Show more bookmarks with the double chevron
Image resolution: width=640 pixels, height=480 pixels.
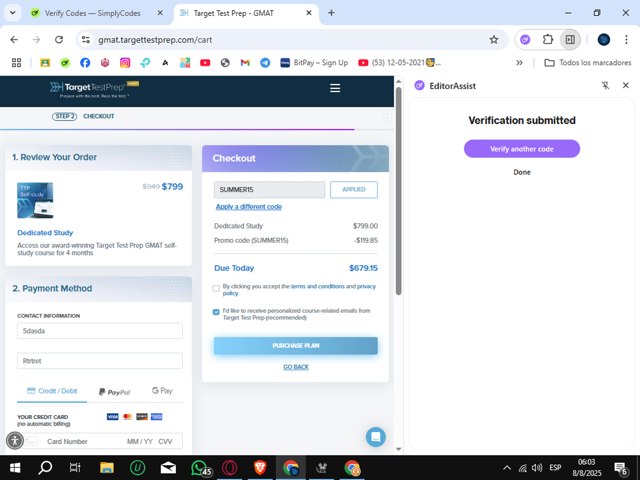coord(519,62)
